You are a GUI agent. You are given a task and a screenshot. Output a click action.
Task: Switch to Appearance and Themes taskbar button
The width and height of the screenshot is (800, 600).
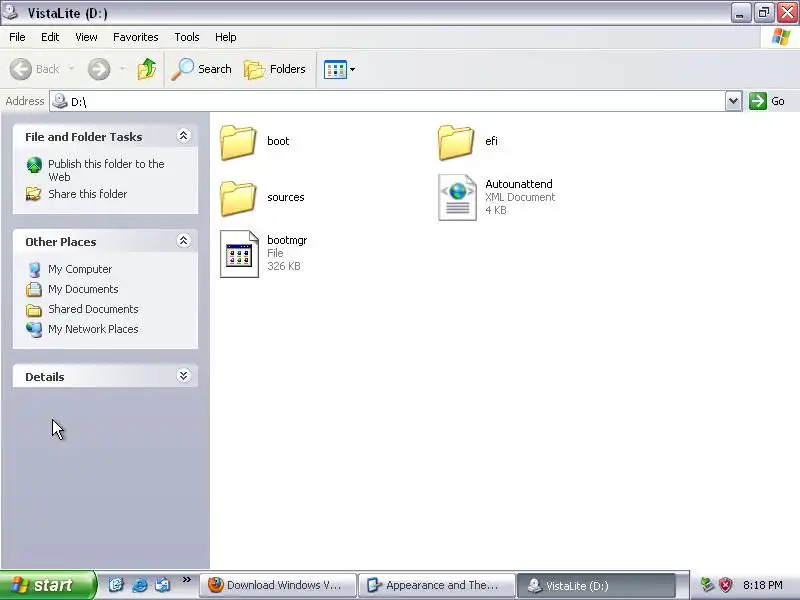437,585
